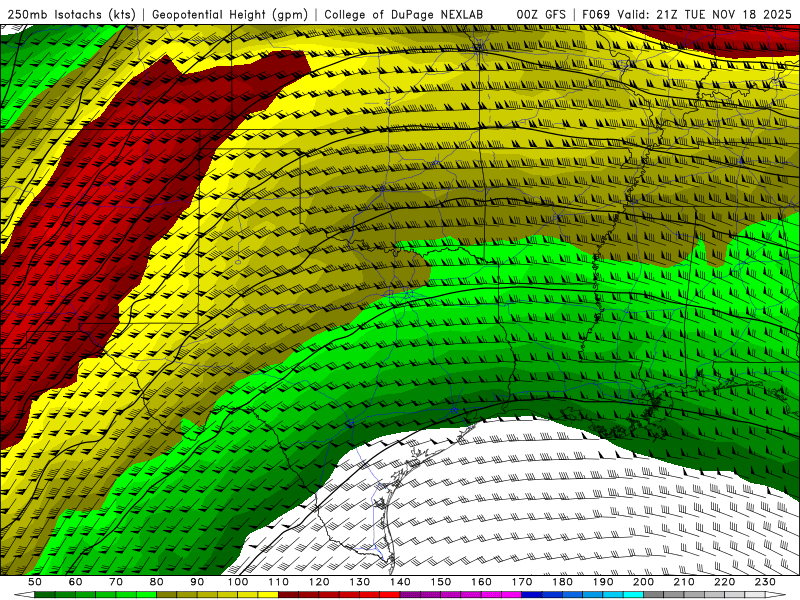Select the bright yellow swatch just before 110

[268, 594]
